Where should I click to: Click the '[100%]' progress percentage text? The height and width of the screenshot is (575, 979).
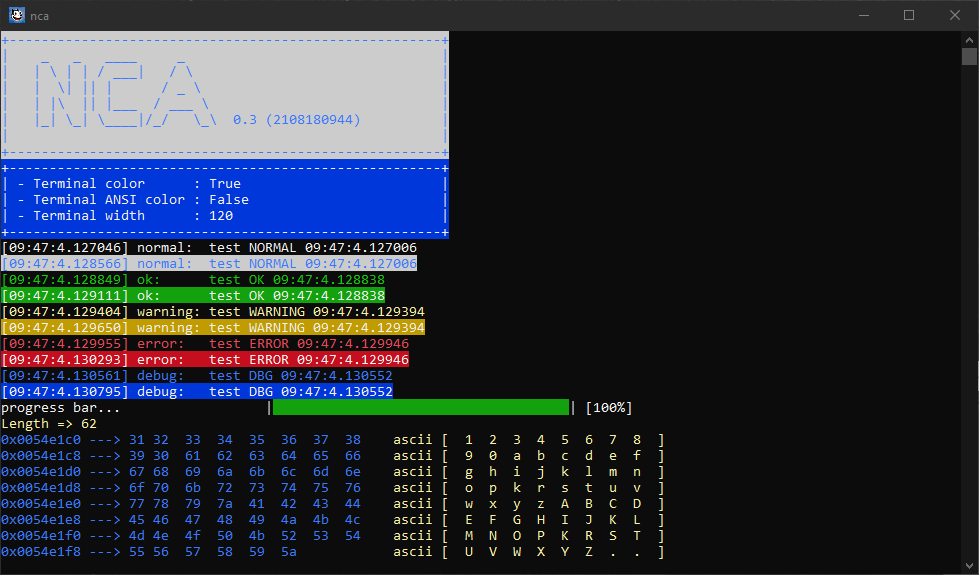(608, 408)
